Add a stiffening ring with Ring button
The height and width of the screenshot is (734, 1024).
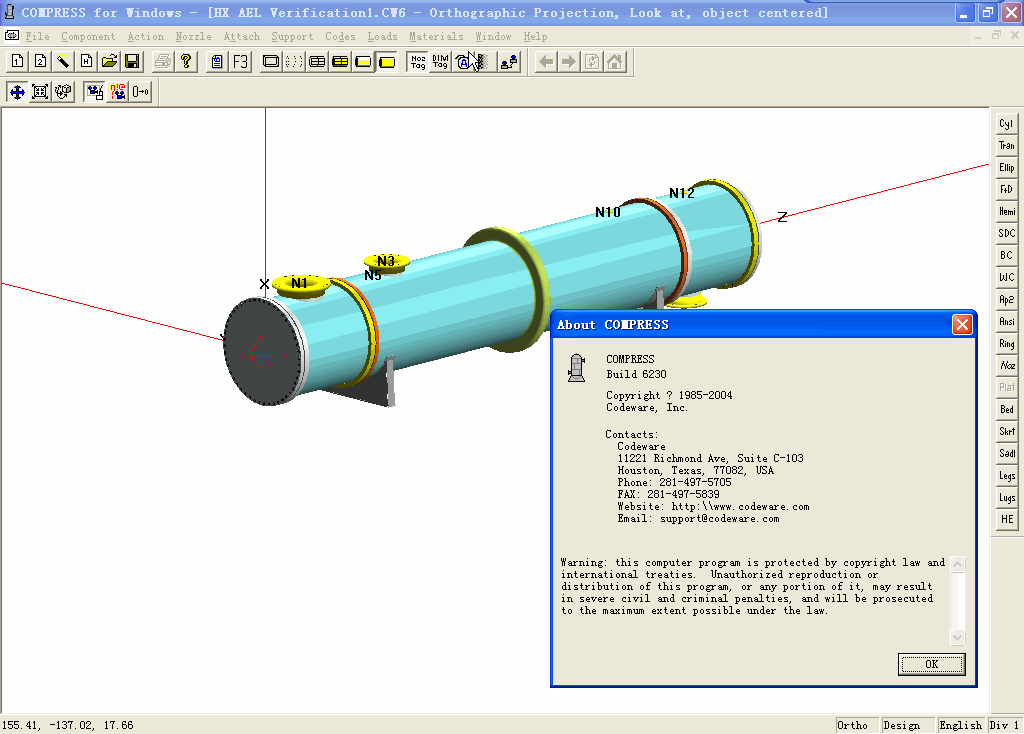tap(1006, 343)
